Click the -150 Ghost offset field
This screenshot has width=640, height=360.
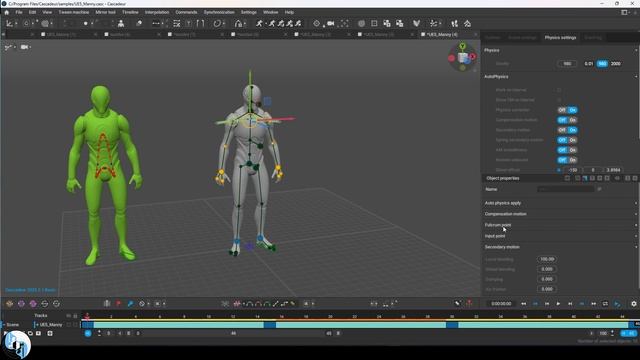tap(573, 170)
